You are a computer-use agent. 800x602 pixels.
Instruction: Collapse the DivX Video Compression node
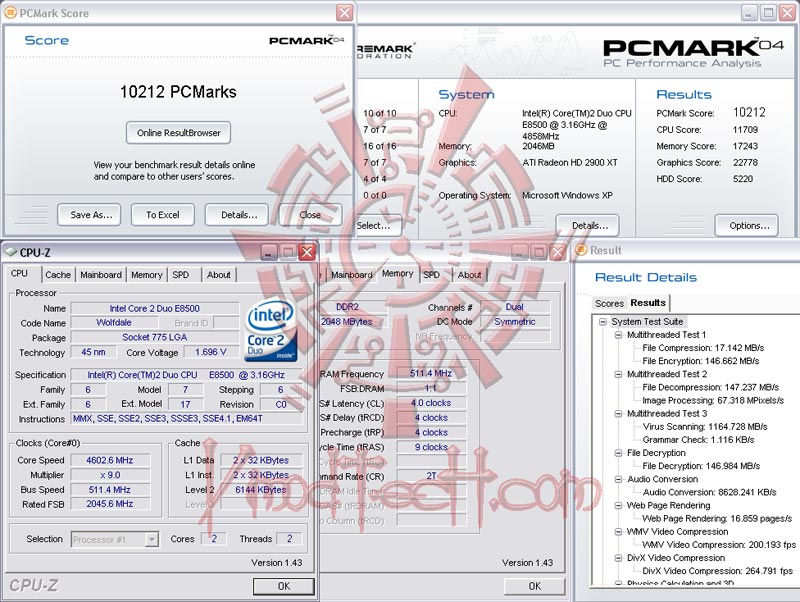click(x=618, y=558)
